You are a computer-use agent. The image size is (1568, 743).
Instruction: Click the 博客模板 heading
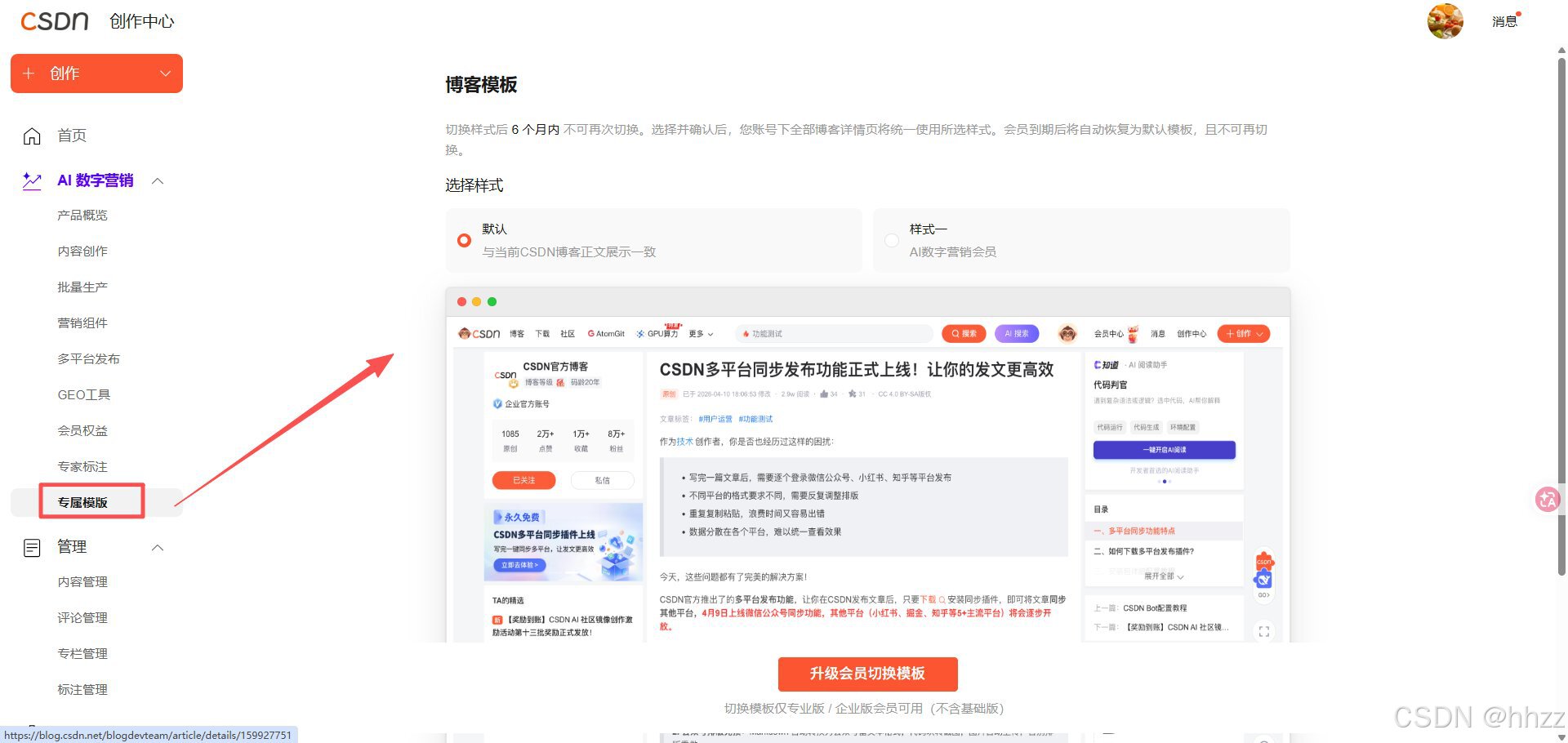pyautogui.click(x=481, y=85)
